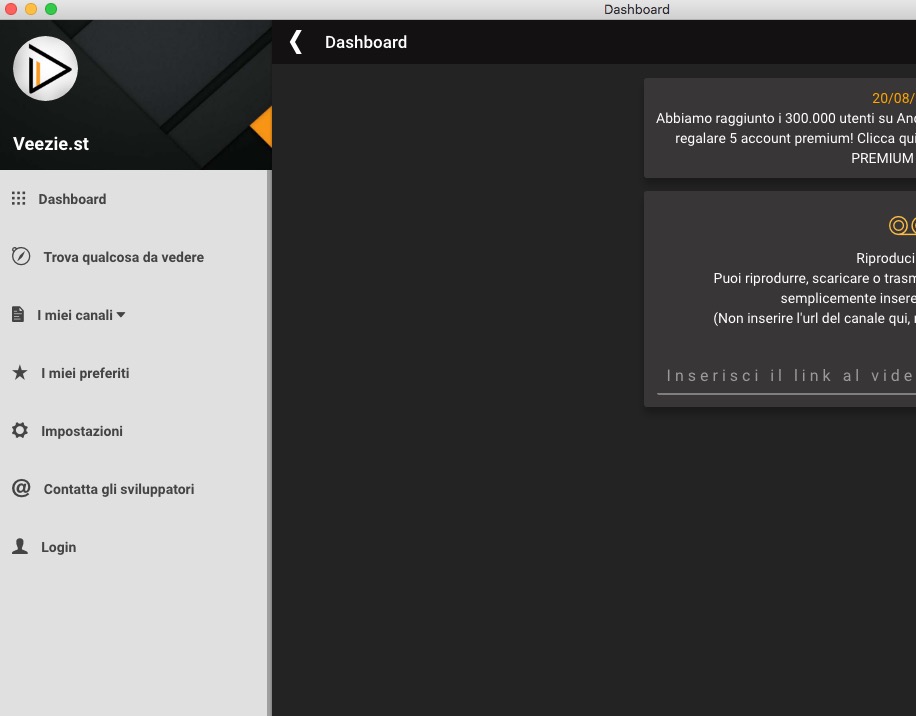916x716 pixels.
Task: Collapse the sidebar with the back chevron
Action: (x=295, y=42)
